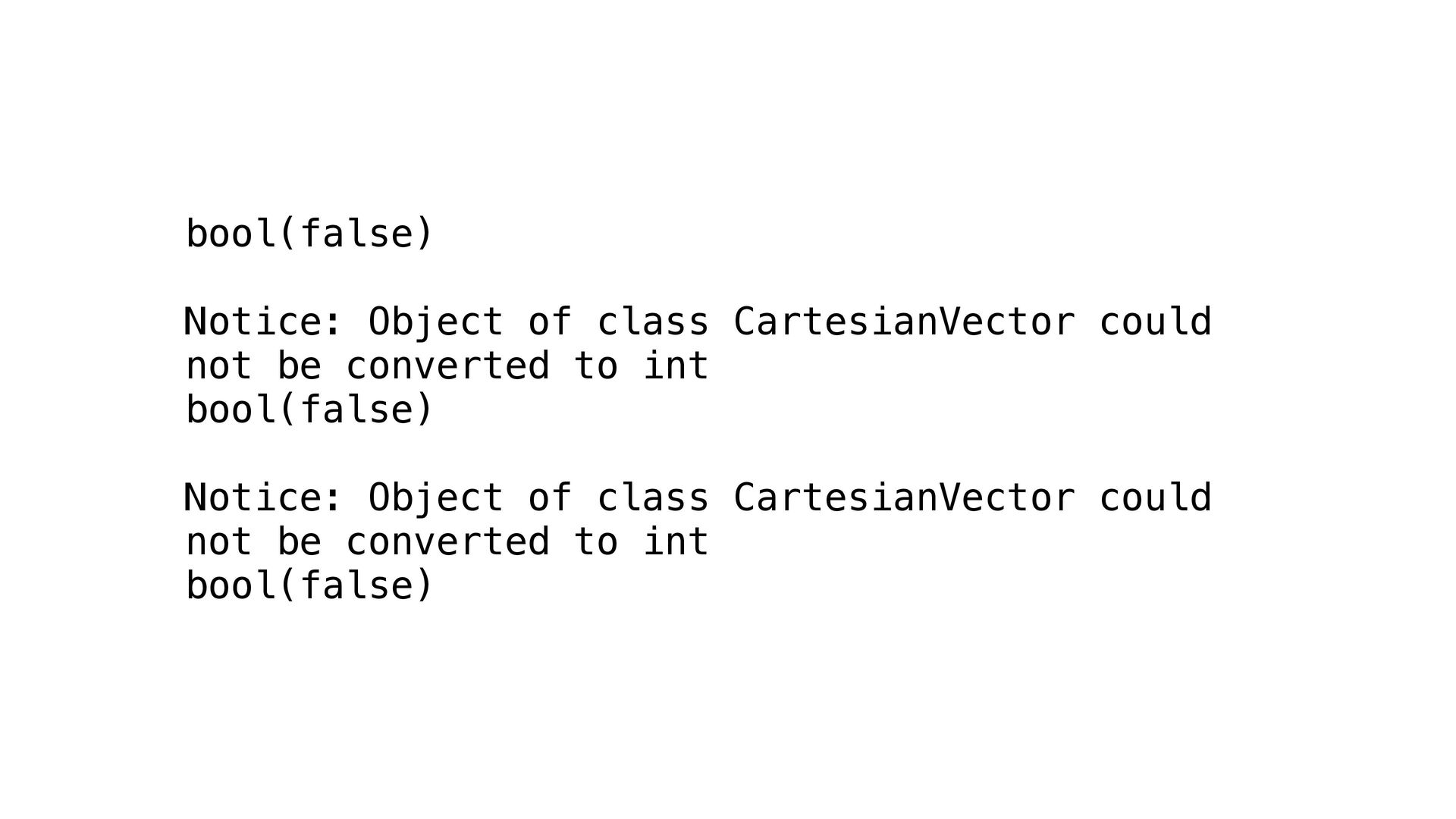Click the word 'Notice:' in first notice
The height and width of the screenshot is (819, 1456).
[263, 322]
